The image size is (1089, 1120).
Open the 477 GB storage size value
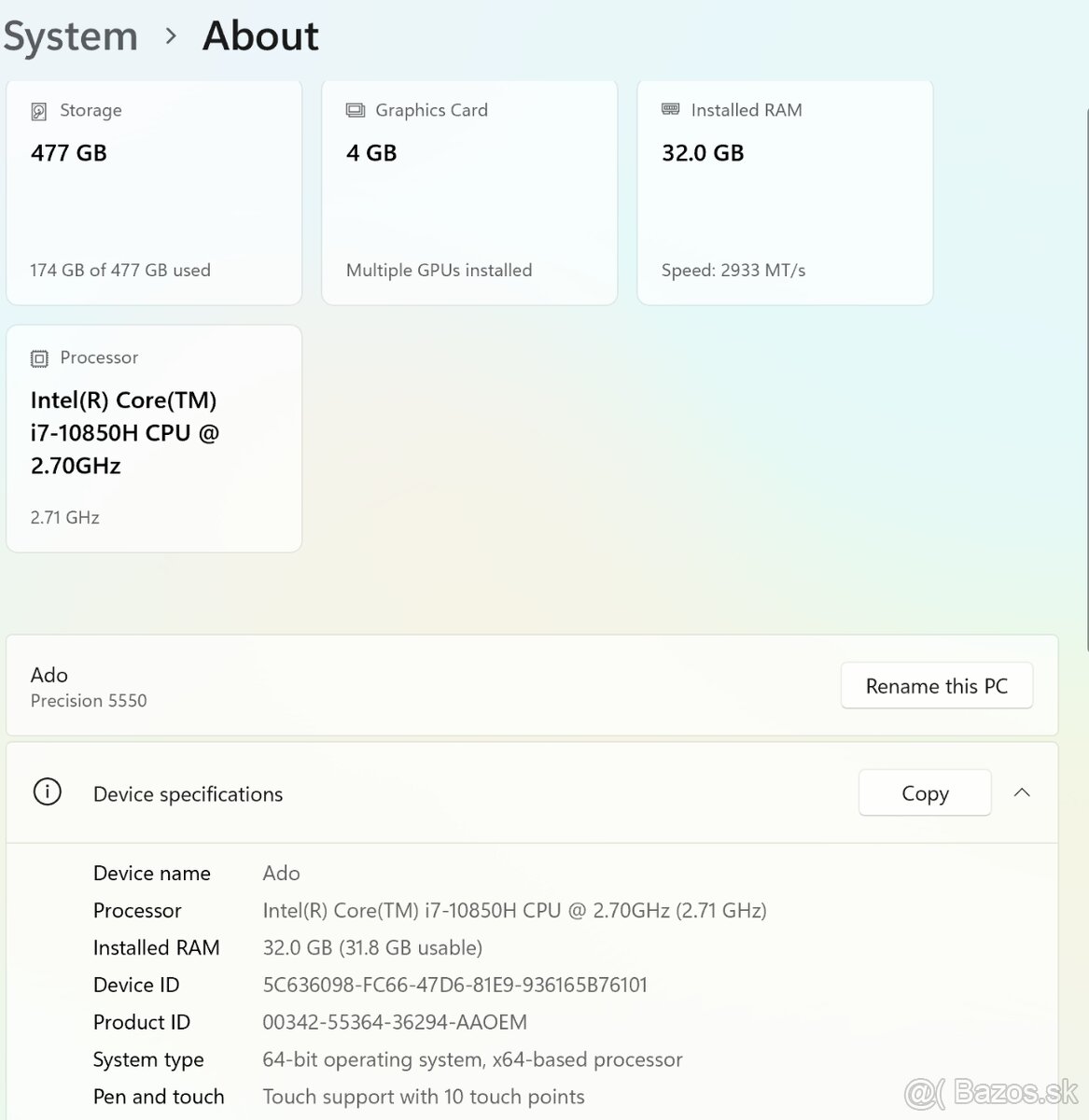[69, 153]
